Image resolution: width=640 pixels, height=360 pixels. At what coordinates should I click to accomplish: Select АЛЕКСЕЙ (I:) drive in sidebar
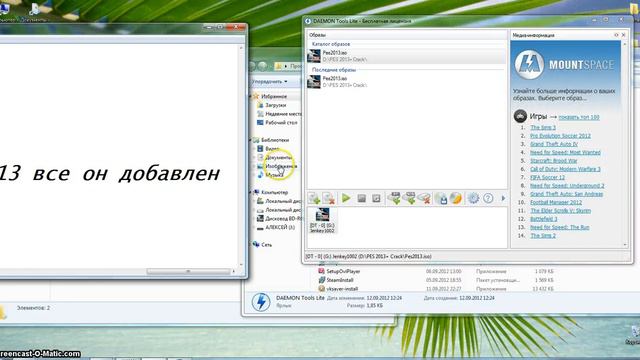pyautogui.click(x=276, y=227)
